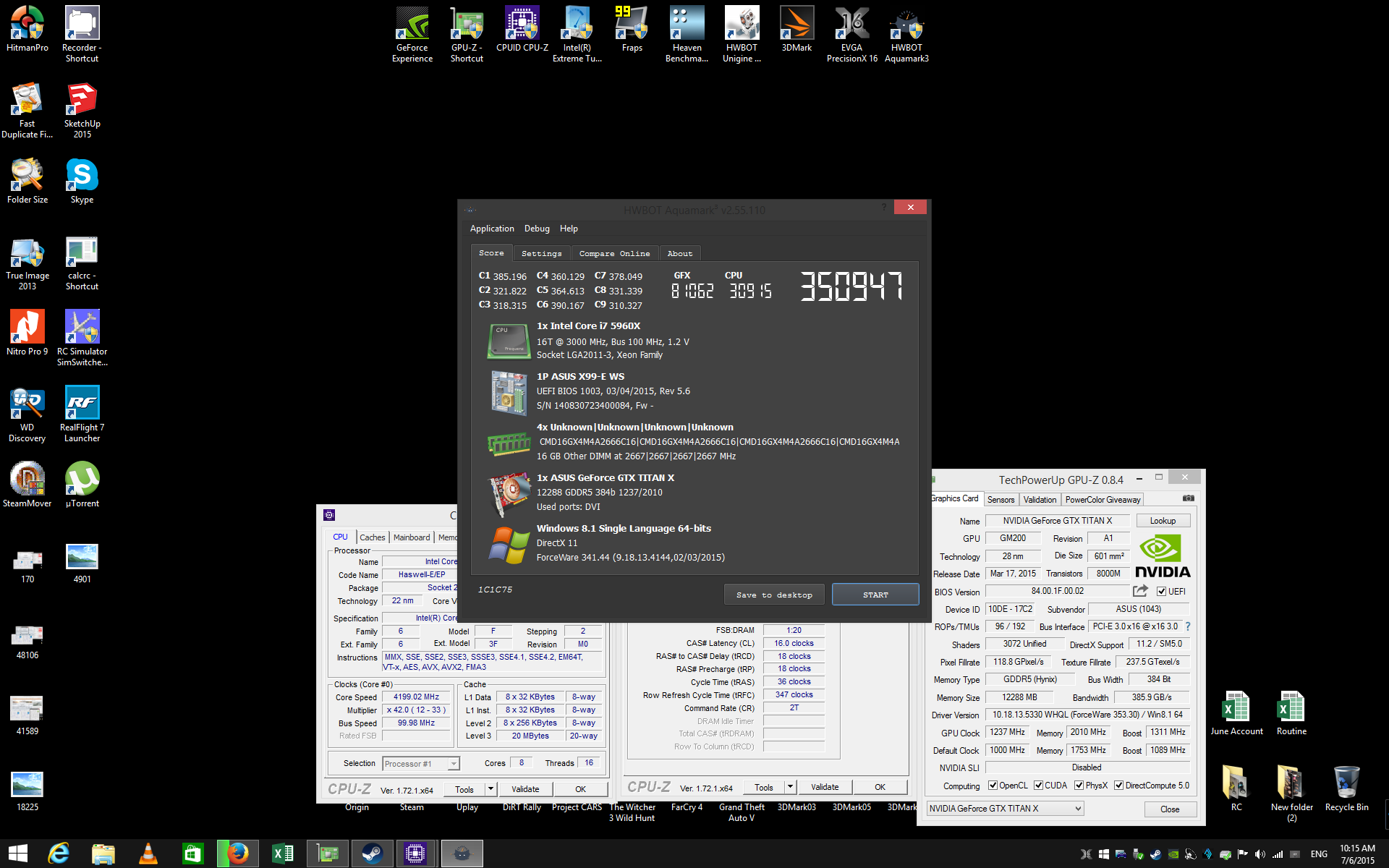Expand Tools dropdown arrow in left CPU-Z

(491, 789)
